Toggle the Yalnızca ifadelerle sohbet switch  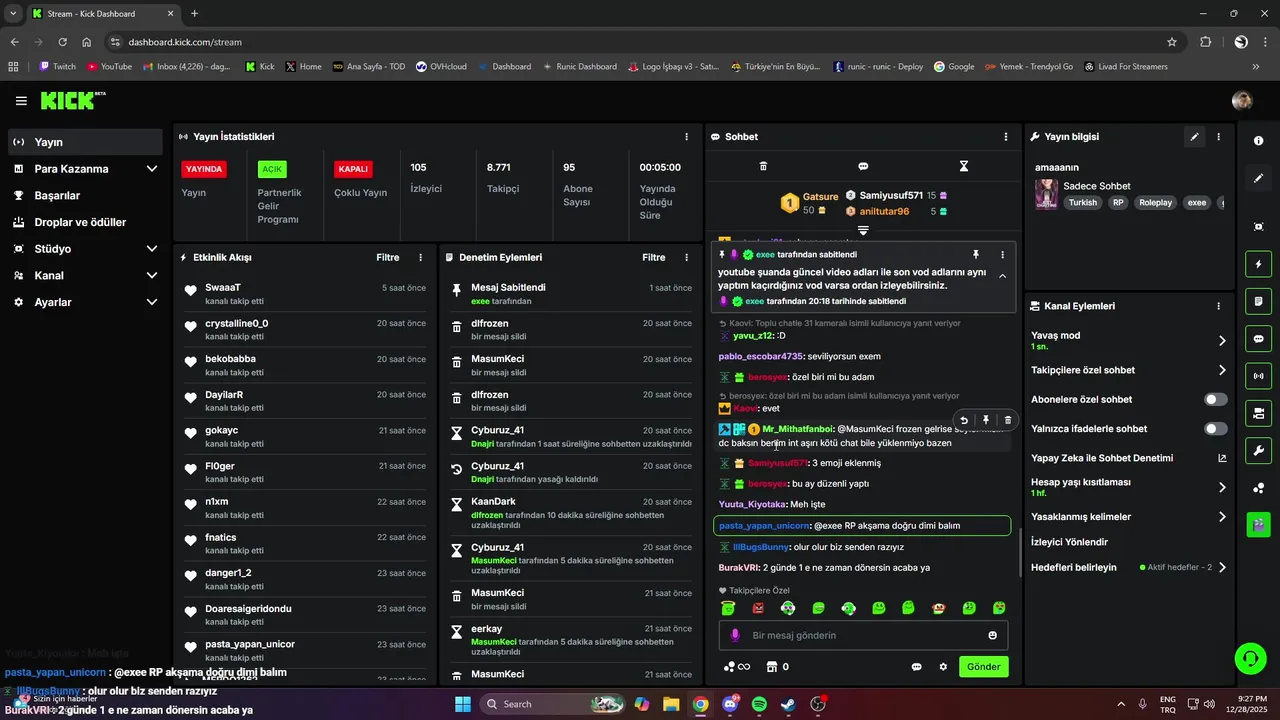[1215, 429]
